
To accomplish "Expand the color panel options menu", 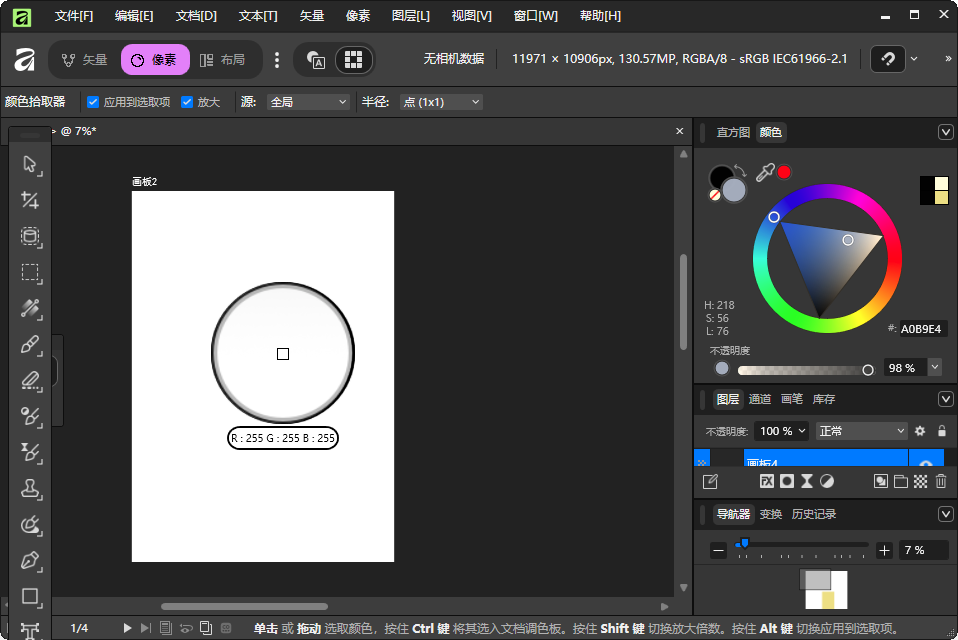I will point(945,133).
